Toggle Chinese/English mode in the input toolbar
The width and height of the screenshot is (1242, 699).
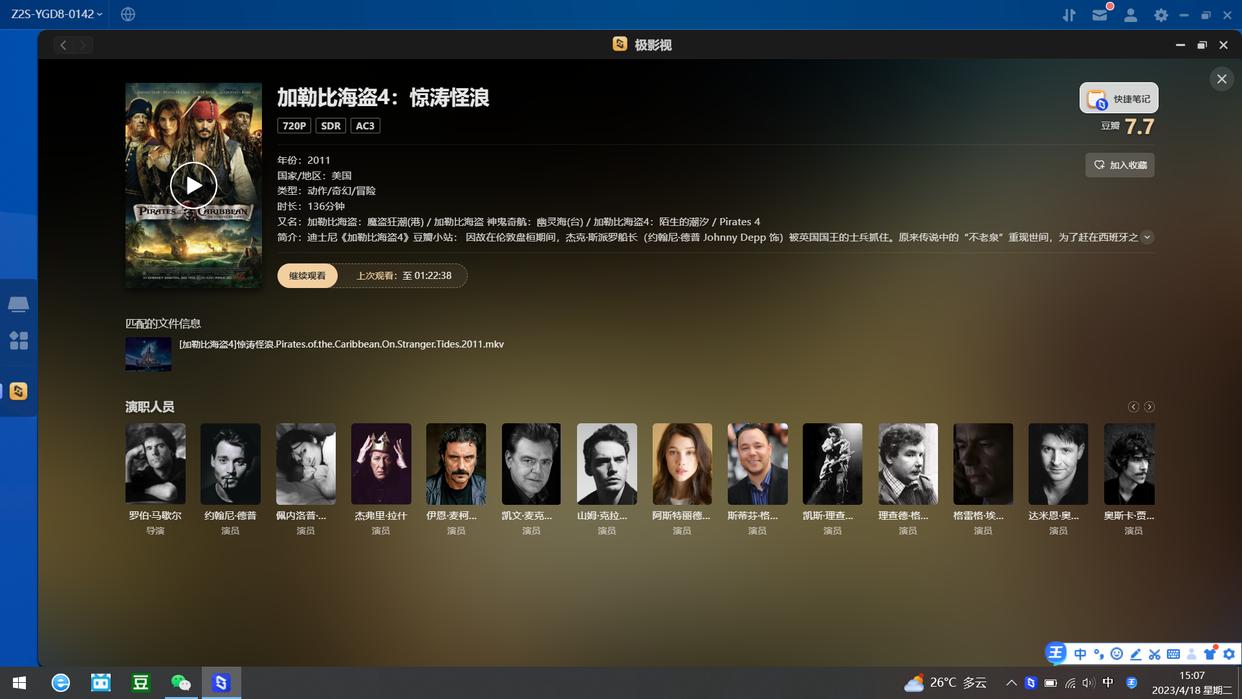click(1080, 653)
